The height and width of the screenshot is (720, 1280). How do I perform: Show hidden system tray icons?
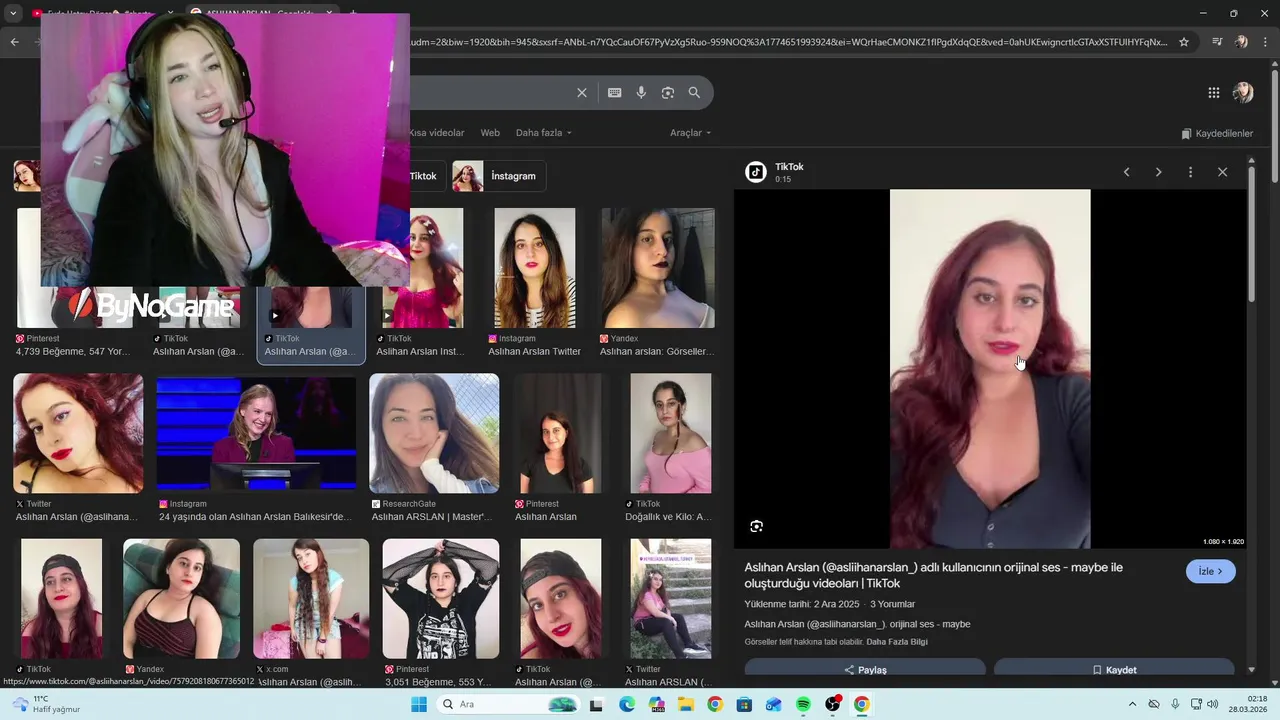tap(1133, 705)
